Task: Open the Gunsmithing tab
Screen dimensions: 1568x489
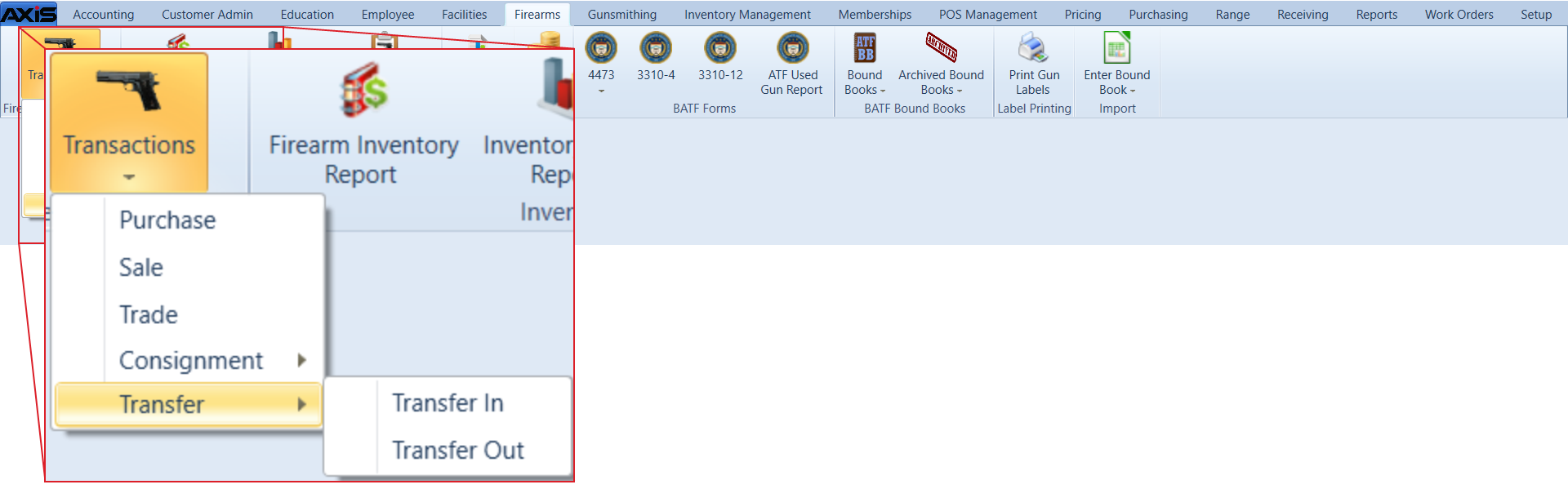Action: point(622,14)
